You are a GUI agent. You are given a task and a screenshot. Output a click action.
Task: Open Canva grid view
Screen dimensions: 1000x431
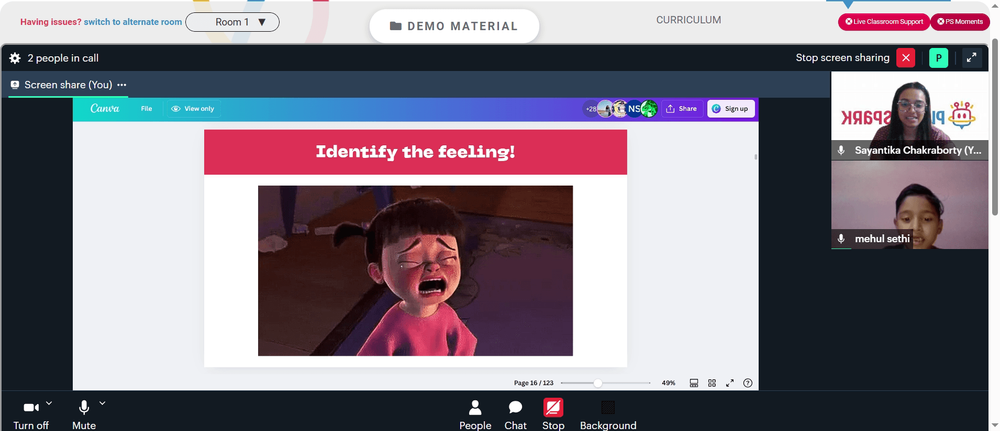(x=712, y=383)
